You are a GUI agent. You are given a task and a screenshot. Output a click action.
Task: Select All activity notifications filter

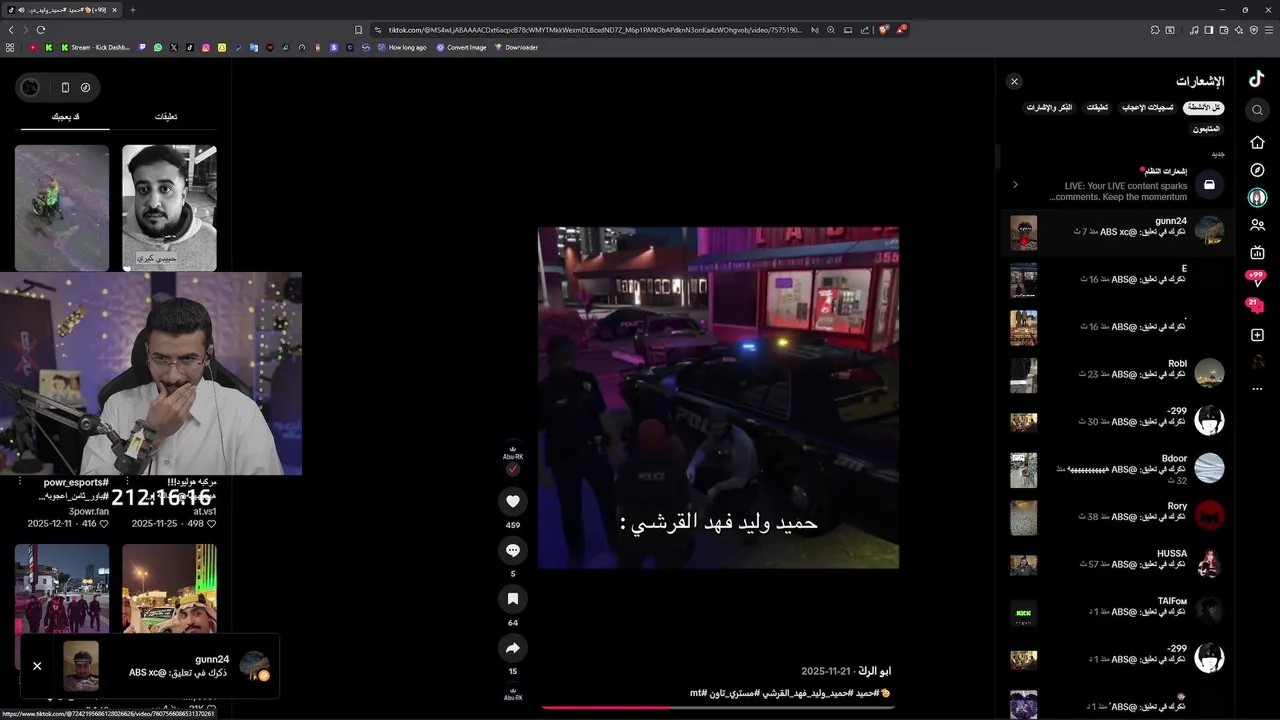pyautogui.click(x=1204, y=107)
